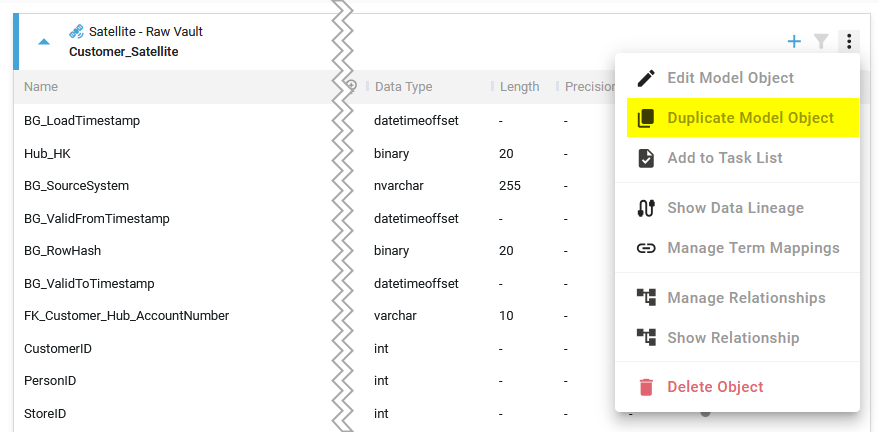Click the link icon beside Manage Term Mappings

tap(646, 248)
